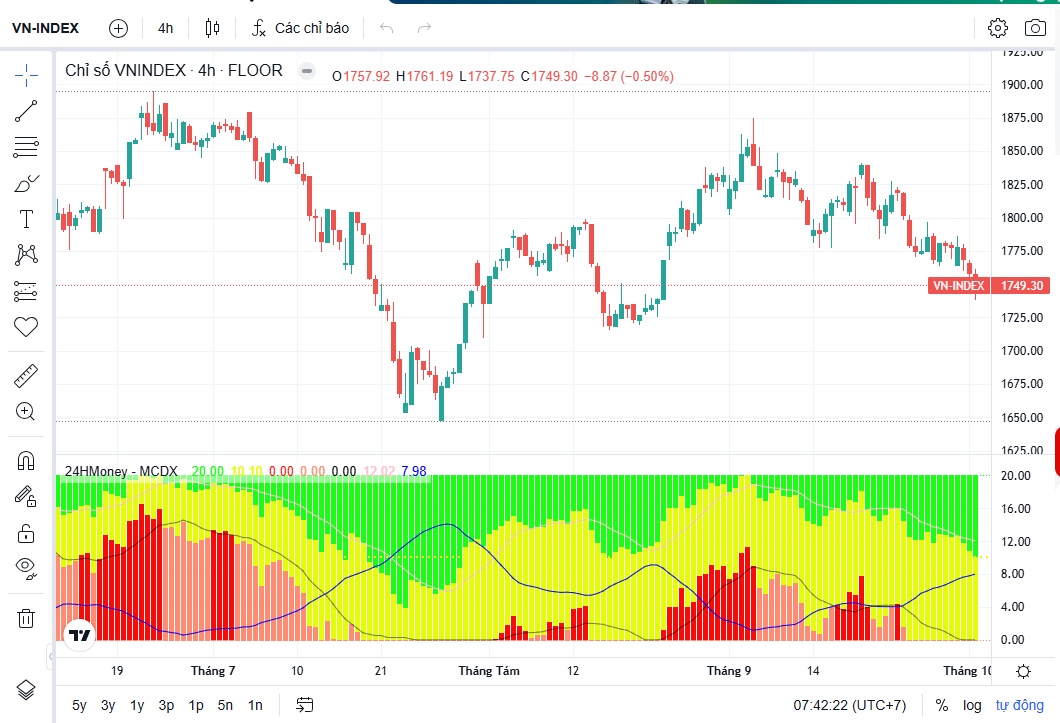Redo the last chart action
The image size is (1060, 723).
424,28
